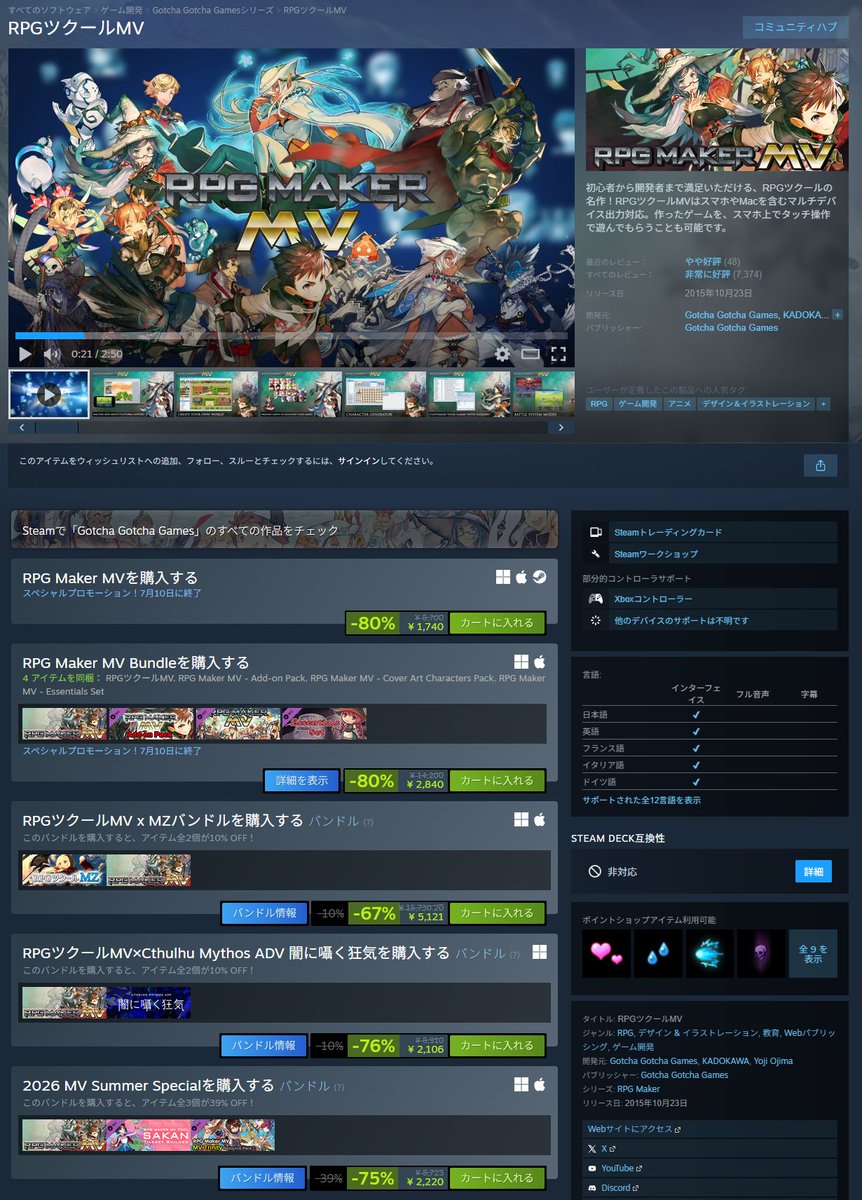Click the share icon button

[x=820, y=465]
